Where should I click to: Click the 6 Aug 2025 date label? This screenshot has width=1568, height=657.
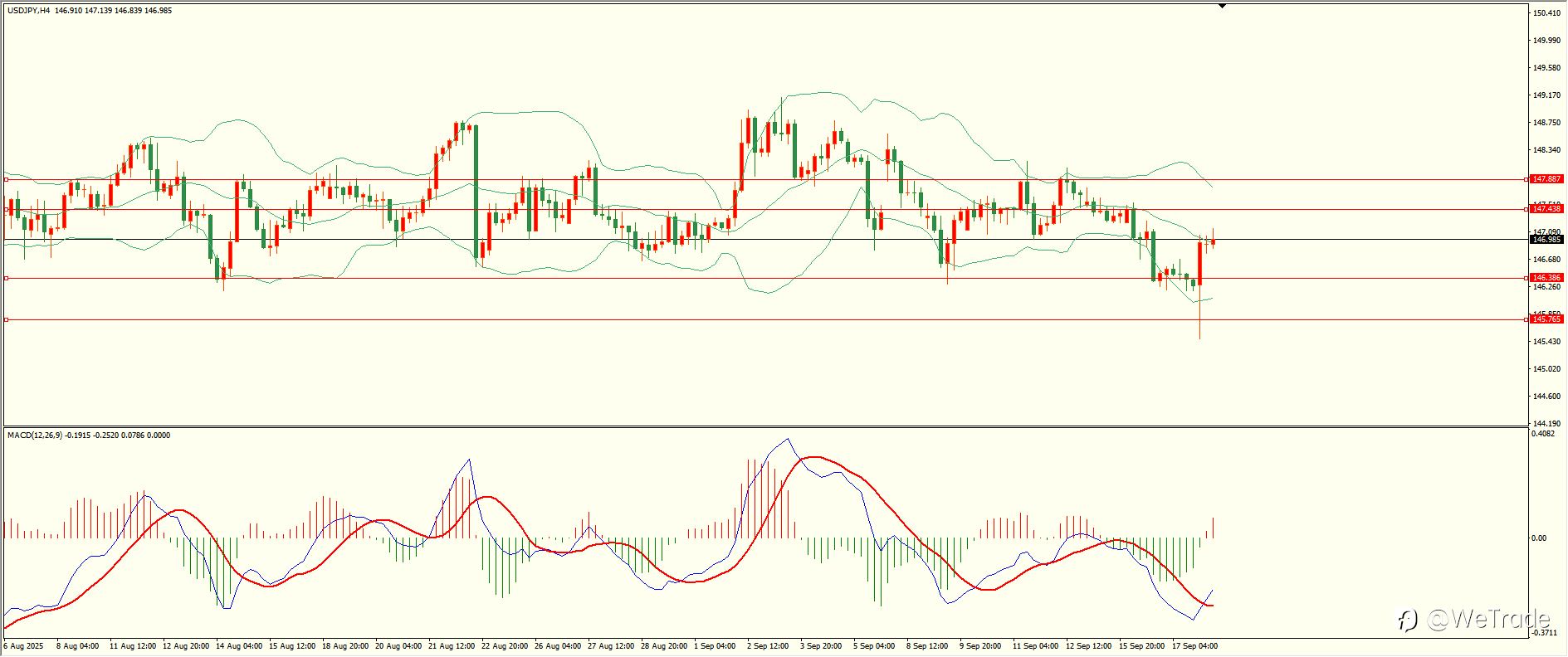[x=24, y=646]
